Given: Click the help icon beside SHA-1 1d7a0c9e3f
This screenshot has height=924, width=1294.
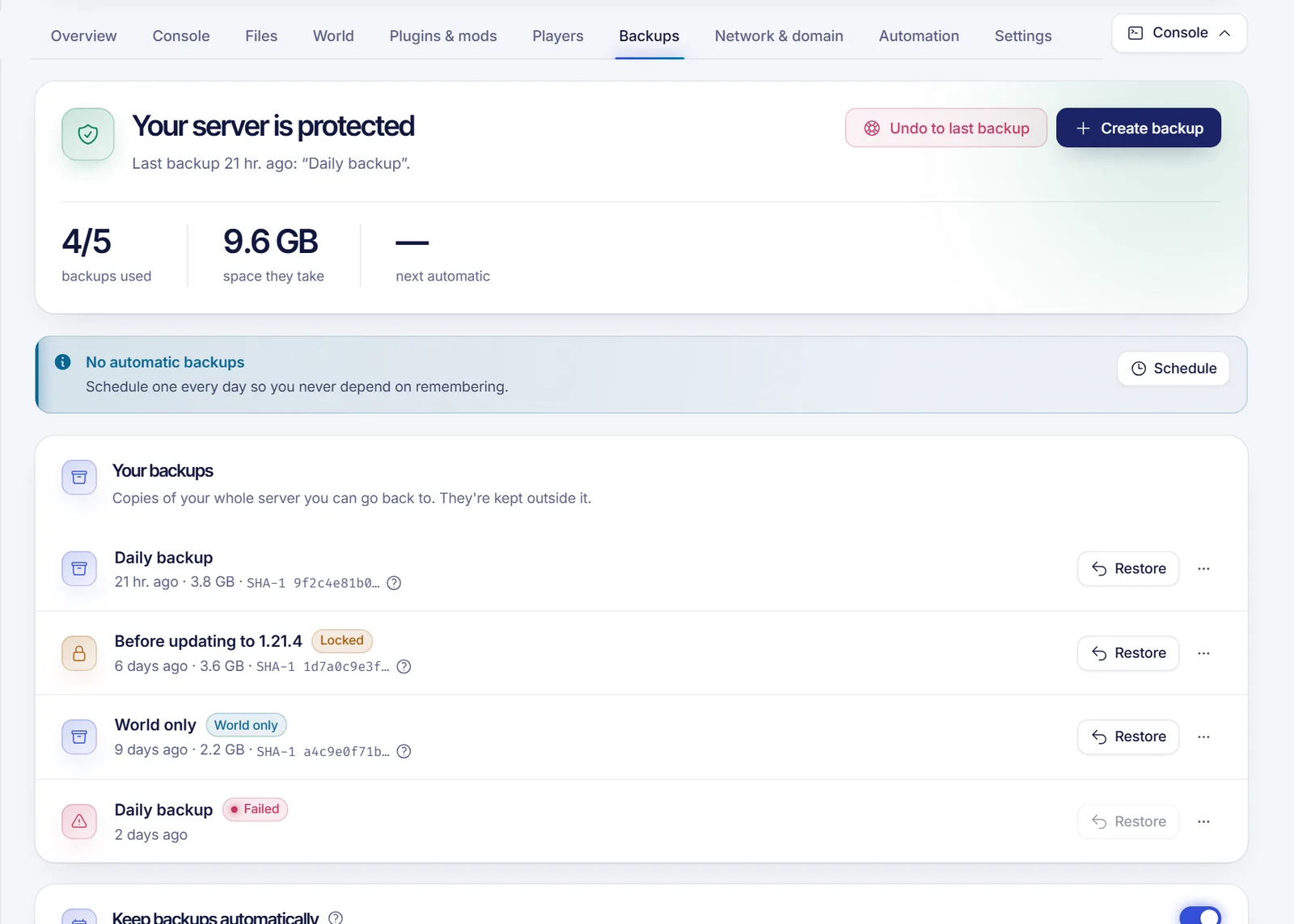Looking at the screenshot, I should point(404,667).
